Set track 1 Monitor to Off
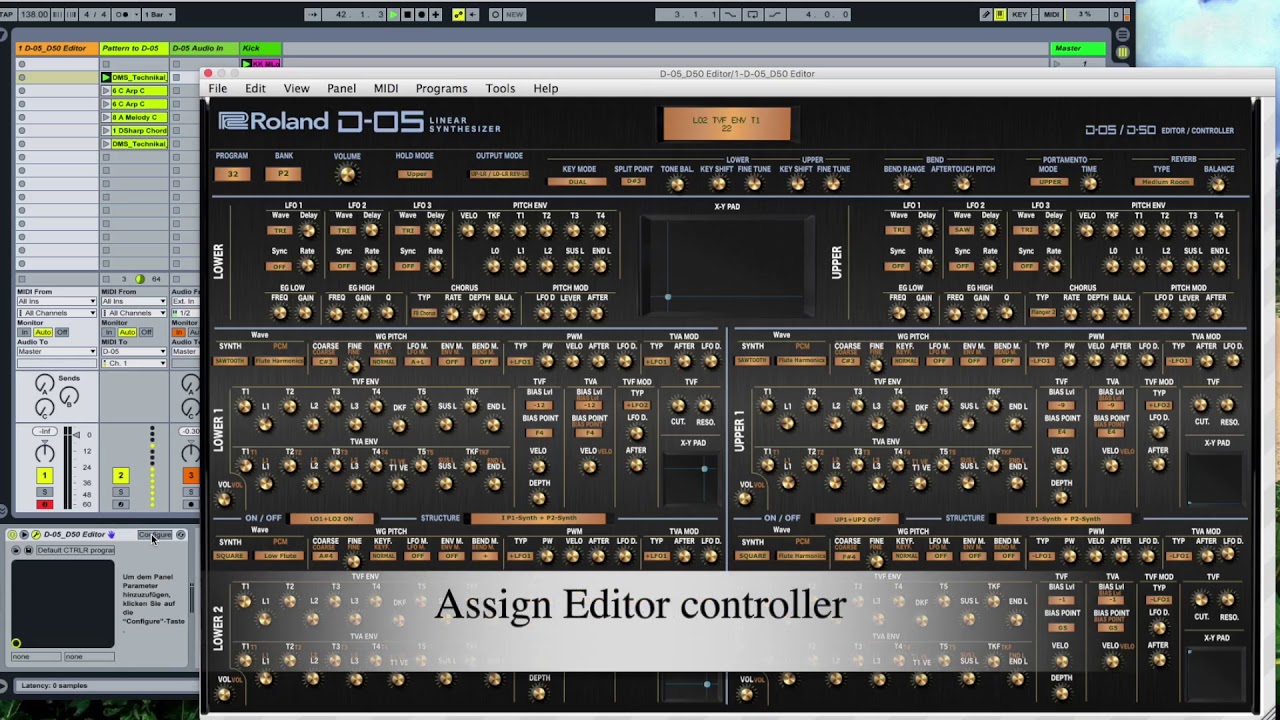This screenshot has width=1280, height=720. (62, 332)
